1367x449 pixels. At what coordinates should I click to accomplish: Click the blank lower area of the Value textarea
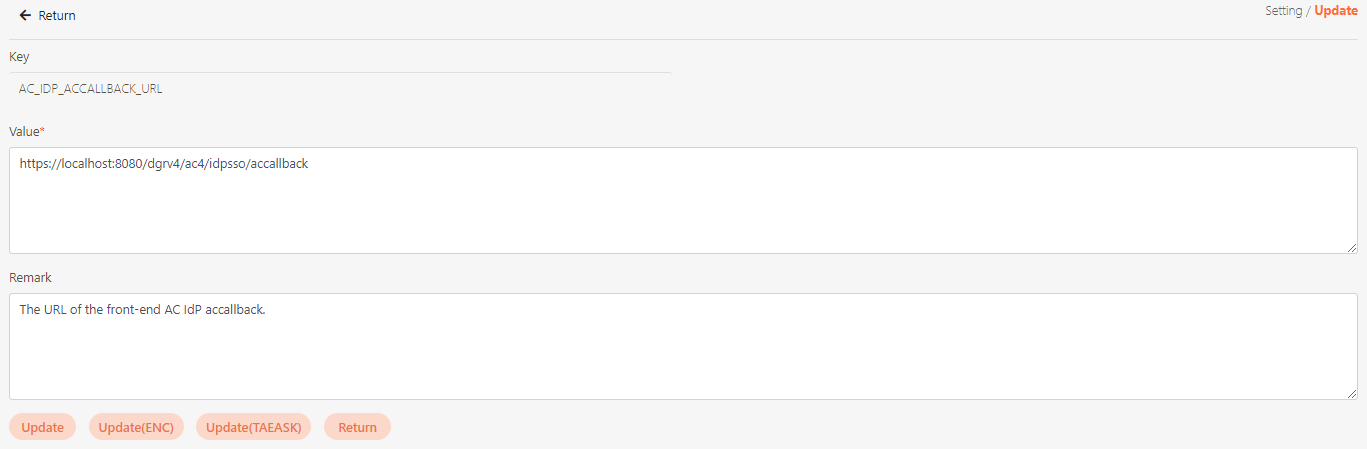tap(683, 220)
